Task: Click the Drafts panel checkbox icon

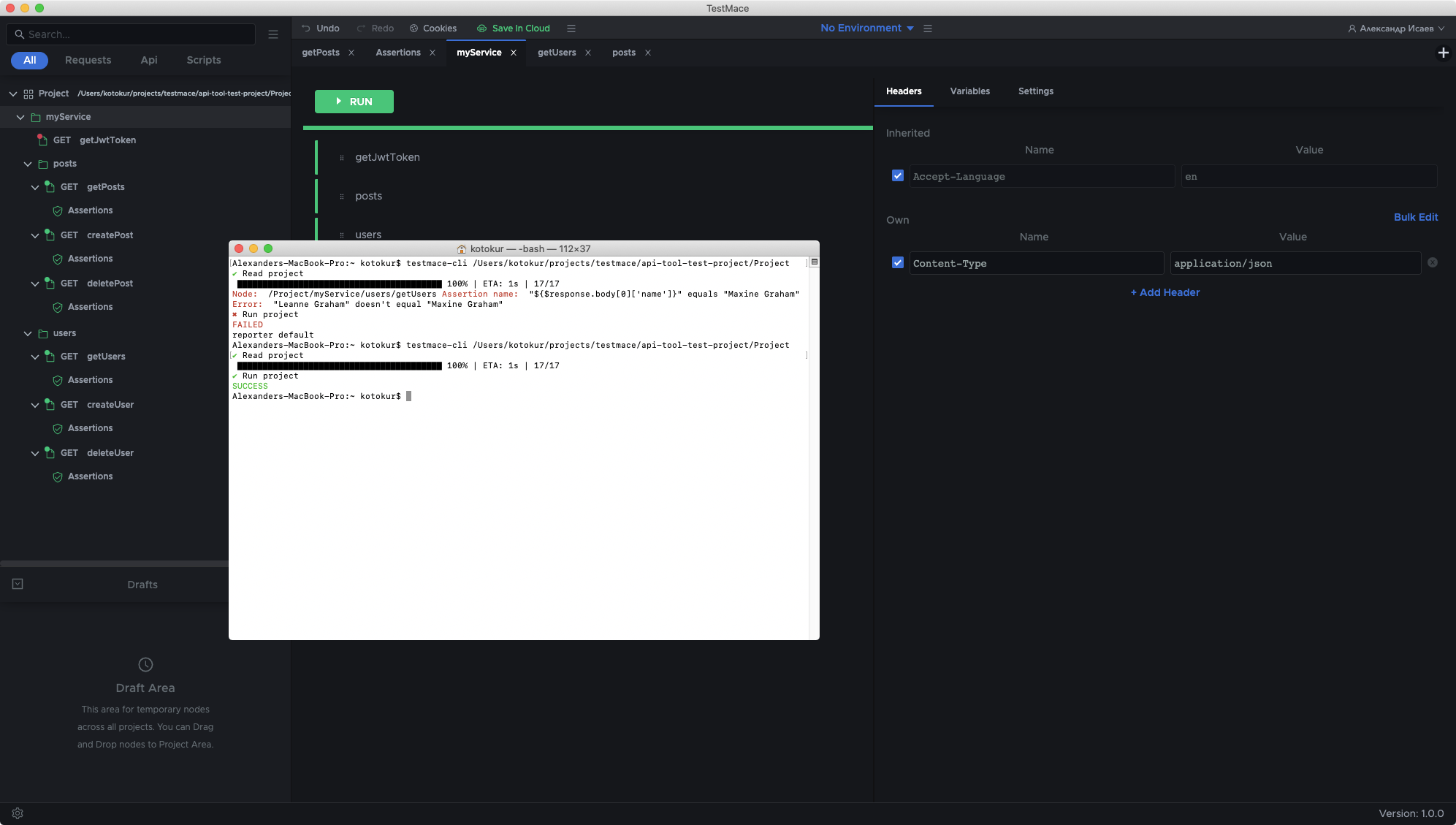Action: [18, 584]
